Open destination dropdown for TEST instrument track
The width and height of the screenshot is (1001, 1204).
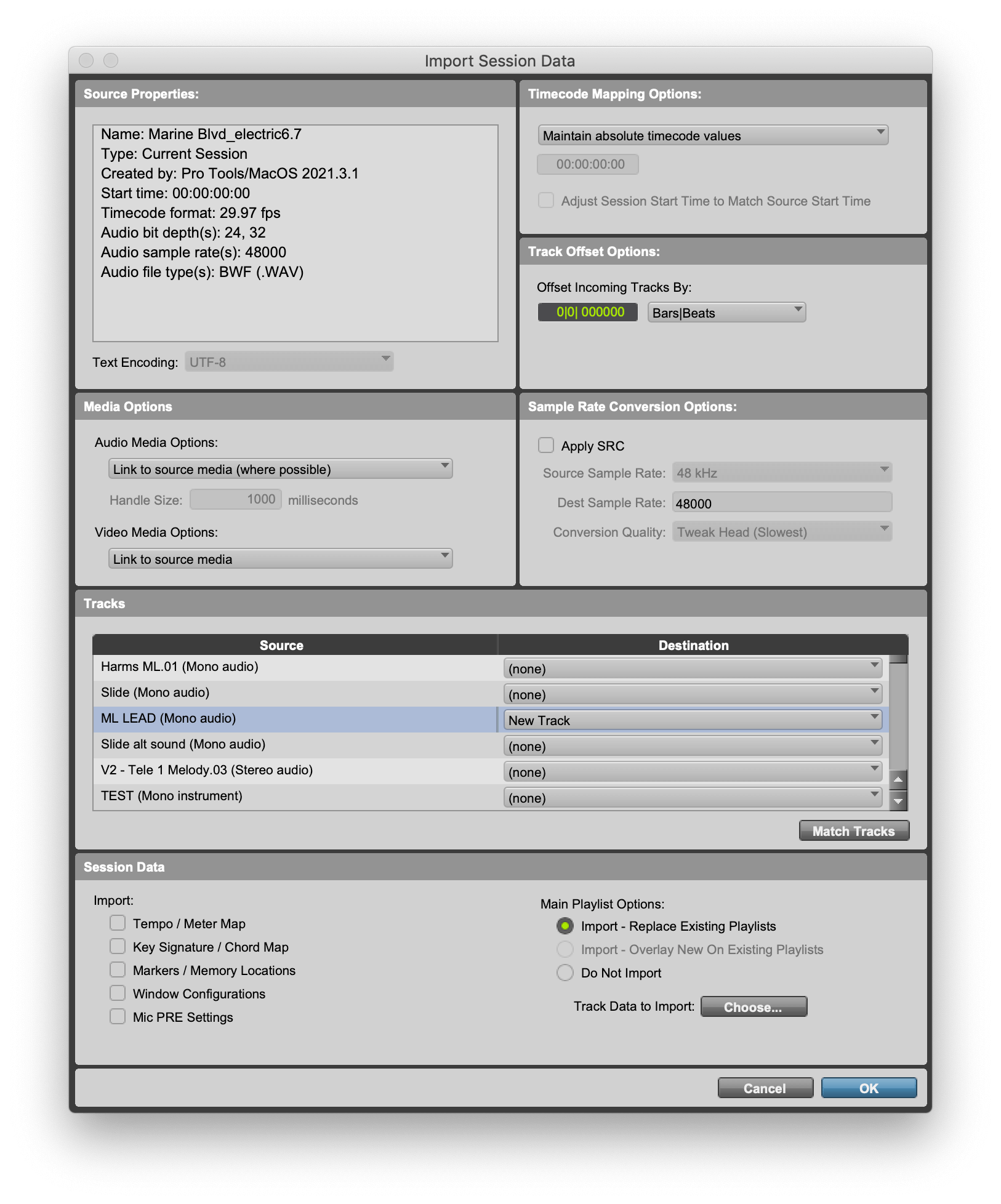click(x=693, y=798)
